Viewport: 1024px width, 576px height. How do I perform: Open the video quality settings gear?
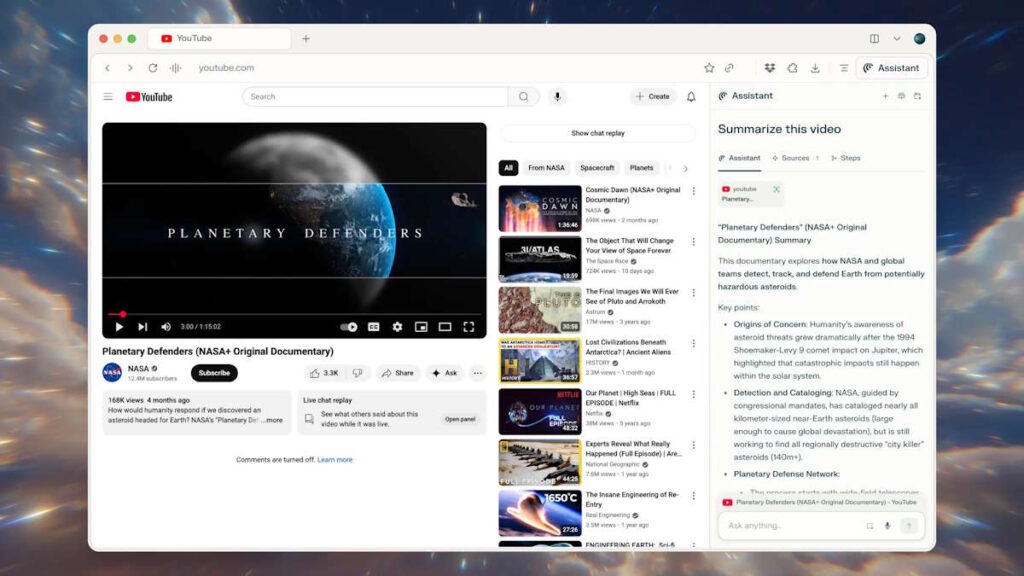click(397, 327)
